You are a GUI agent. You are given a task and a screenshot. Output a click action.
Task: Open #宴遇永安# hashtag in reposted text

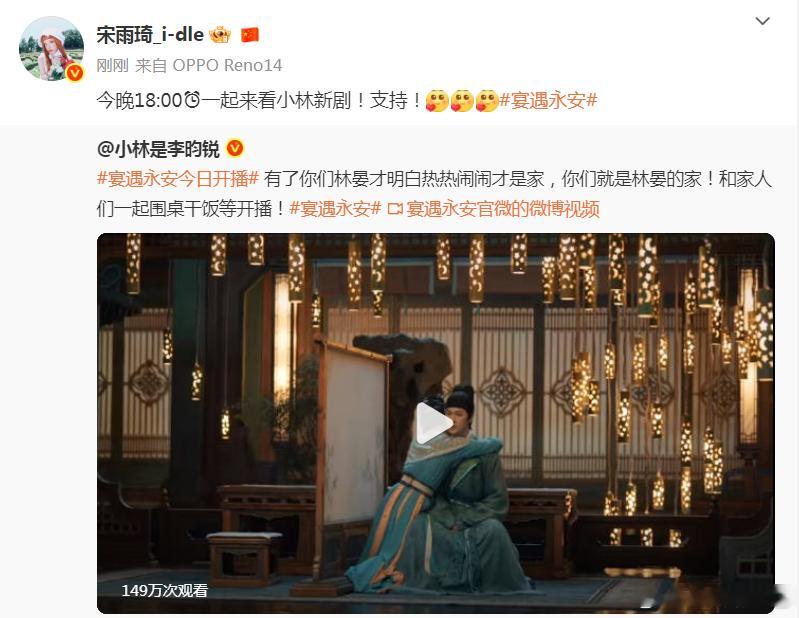[x=335, y=209]
